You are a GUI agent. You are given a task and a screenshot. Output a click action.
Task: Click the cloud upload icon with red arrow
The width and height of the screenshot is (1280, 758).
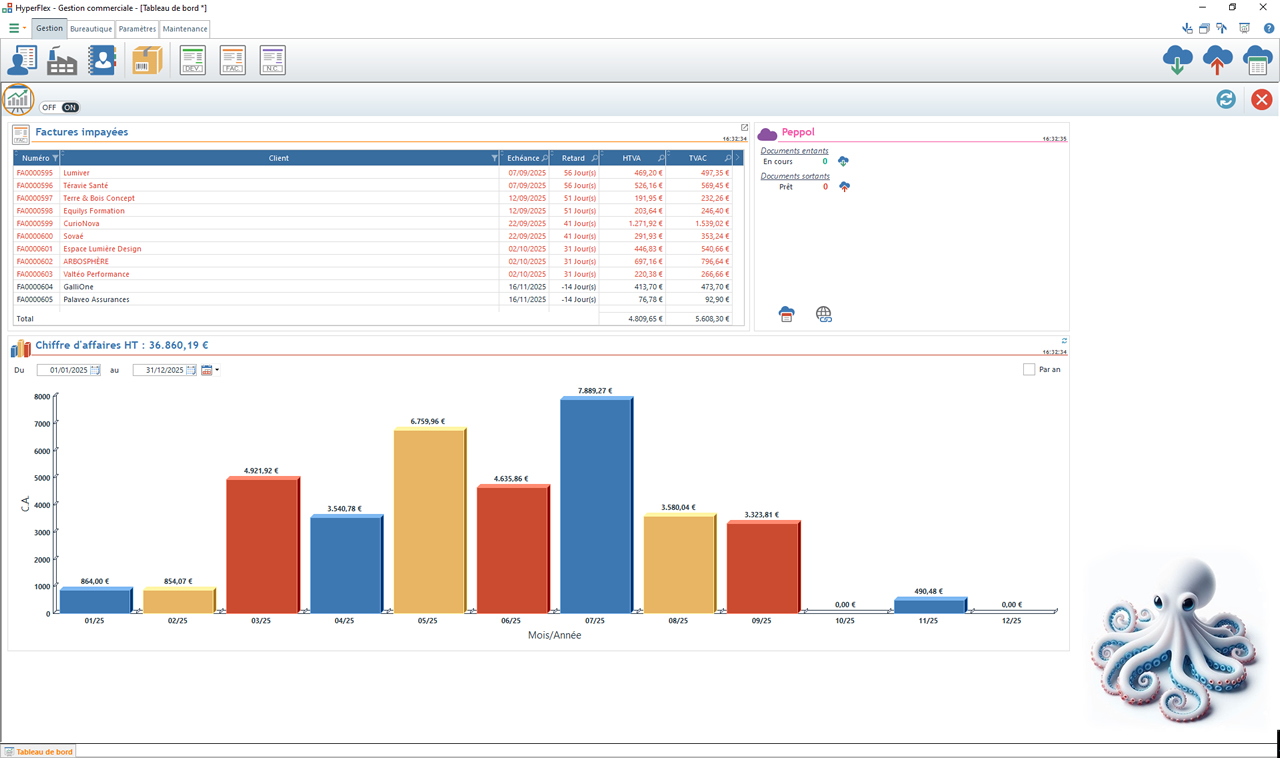(x=1217, y=60)
